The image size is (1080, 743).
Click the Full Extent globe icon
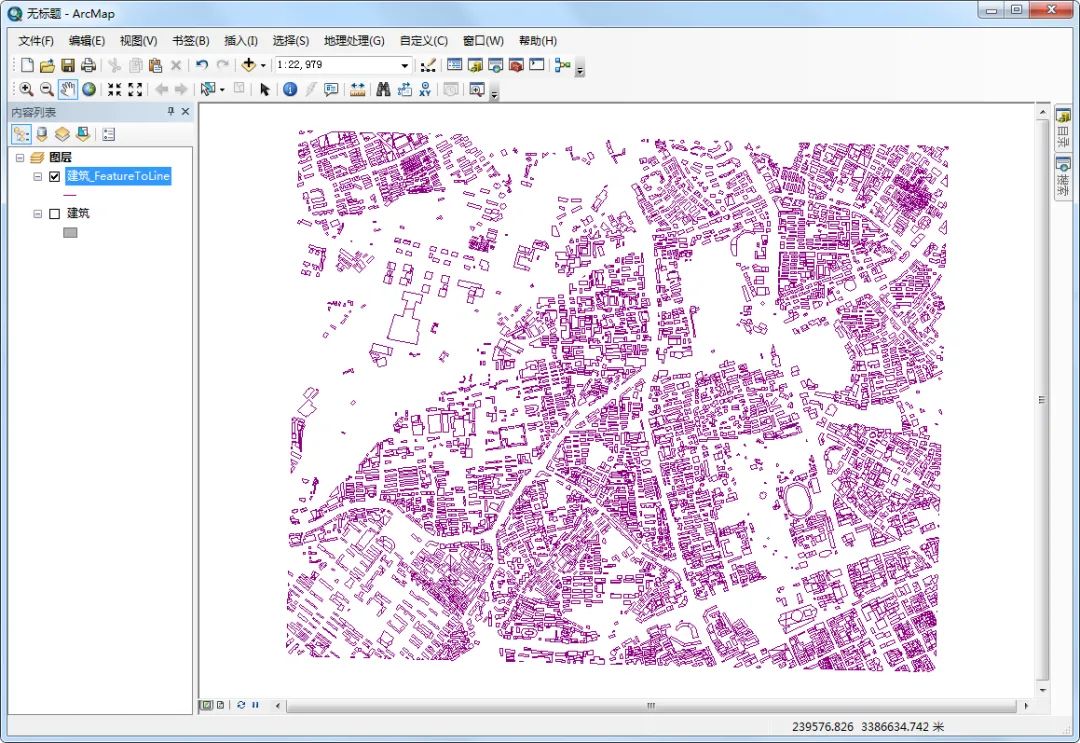click(x=89, y=90)
